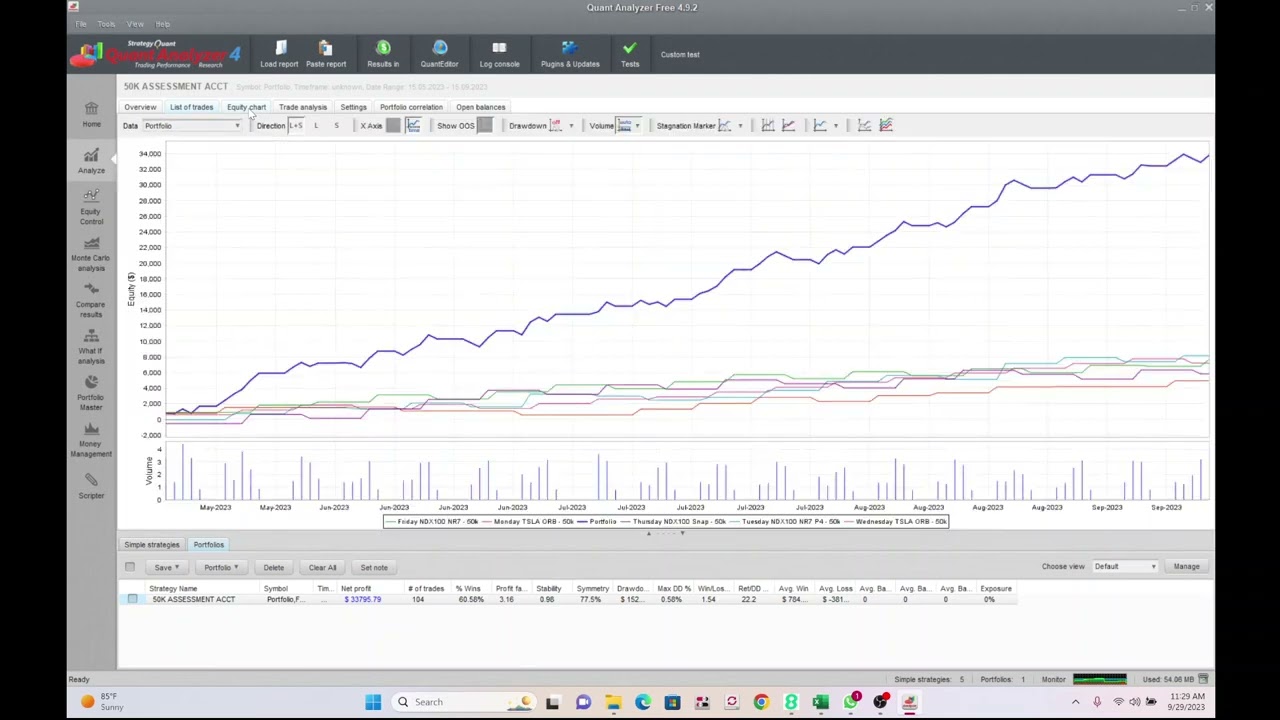The height and width of the screenshot is (720, 1280).
Task: Launch QuantEditor from the toolbar
Action: coord(439,55)
